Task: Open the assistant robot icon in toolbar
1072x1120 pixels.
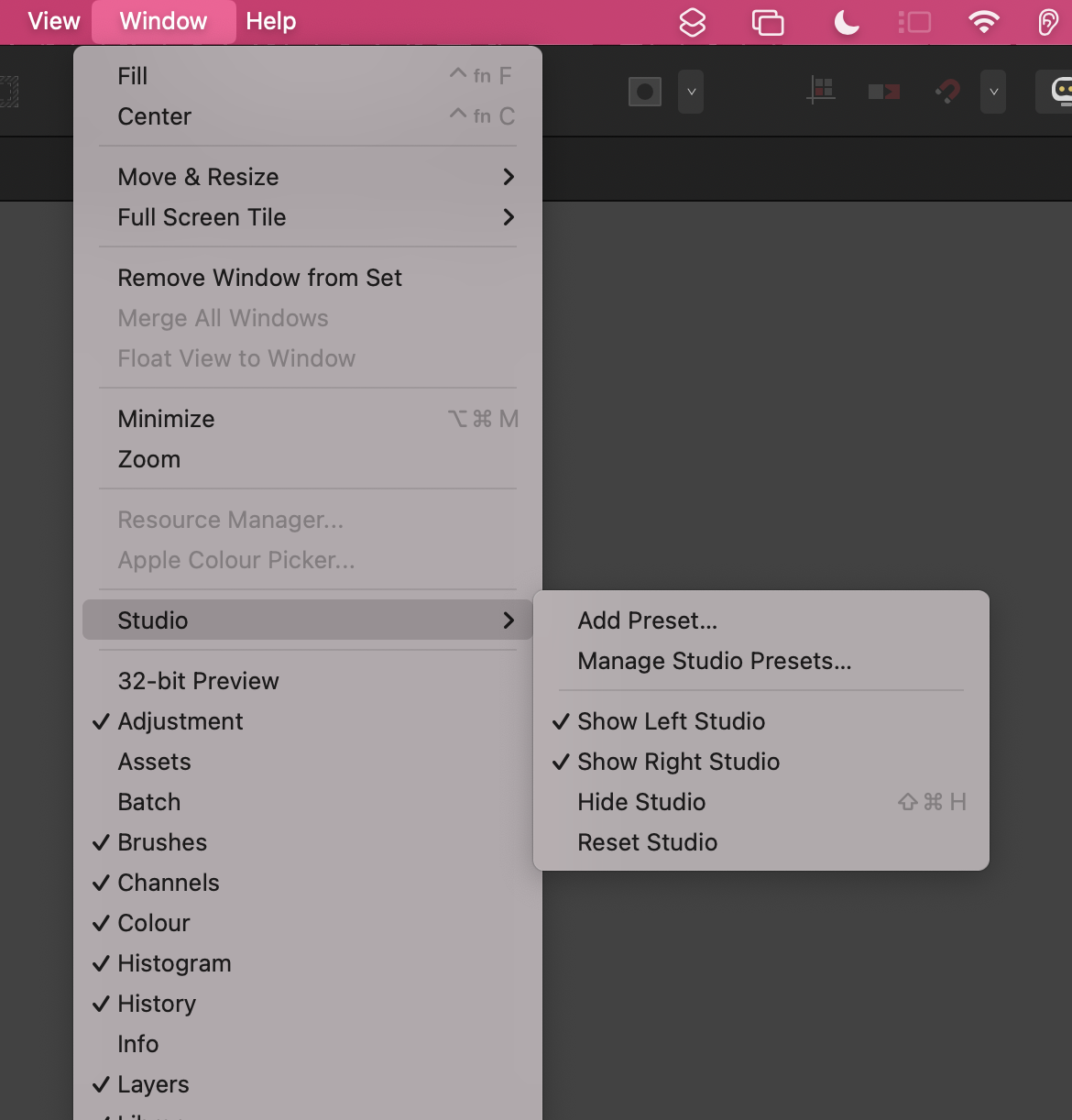Action: pyautogui.click(x=1060, y=92)
